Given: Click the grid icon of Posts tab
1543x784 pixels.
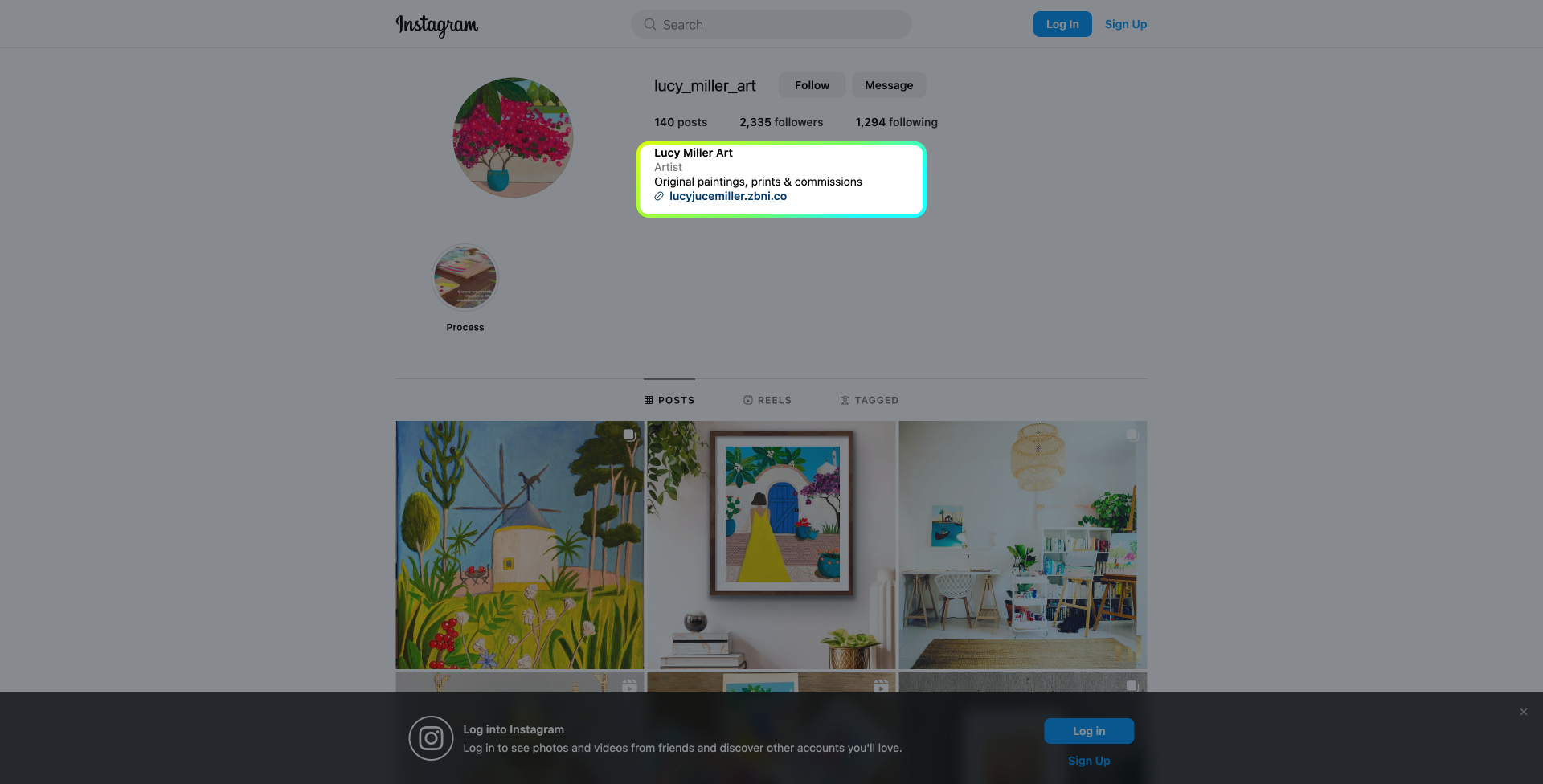Looking at the screenshot, I should point(649,400).
